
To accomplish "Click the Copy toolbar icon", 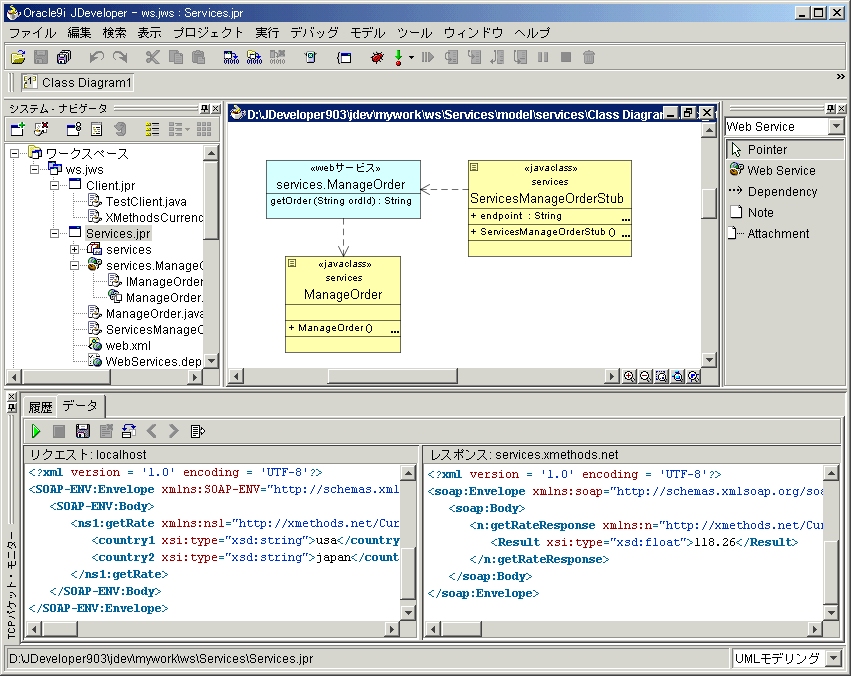I will (176, 57).
